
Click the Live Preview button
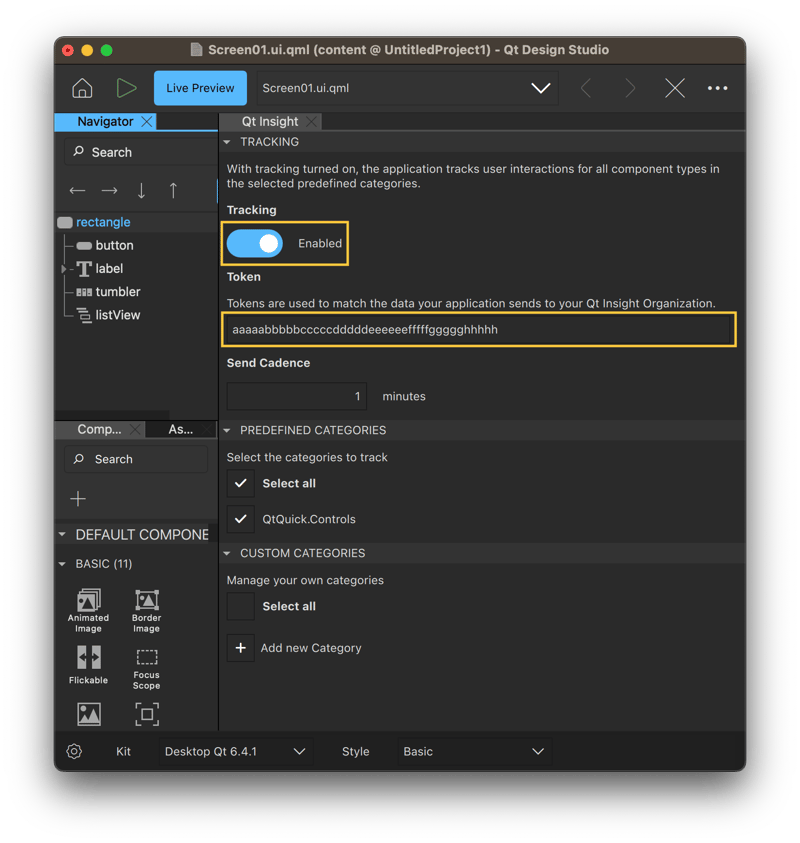point(200,88)
